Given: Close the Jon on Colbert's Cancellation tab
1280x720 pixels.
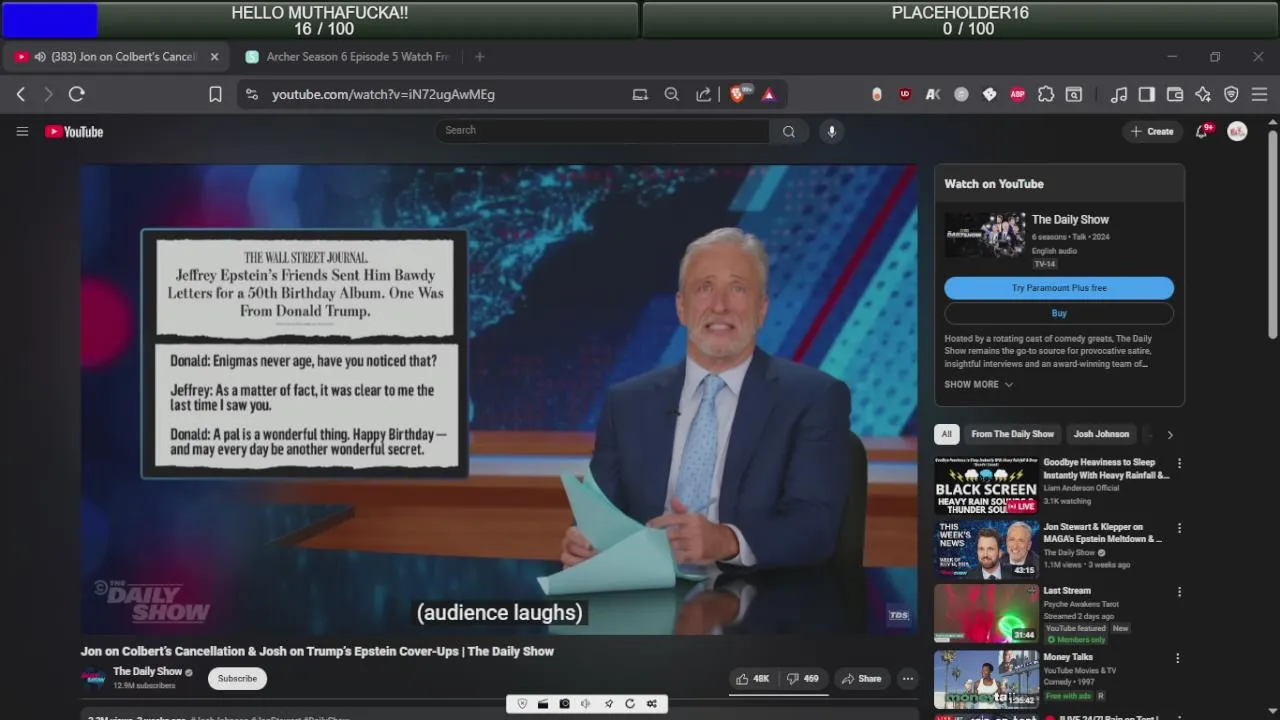Looking at the screenshot, I should click(x=214, y=57).
